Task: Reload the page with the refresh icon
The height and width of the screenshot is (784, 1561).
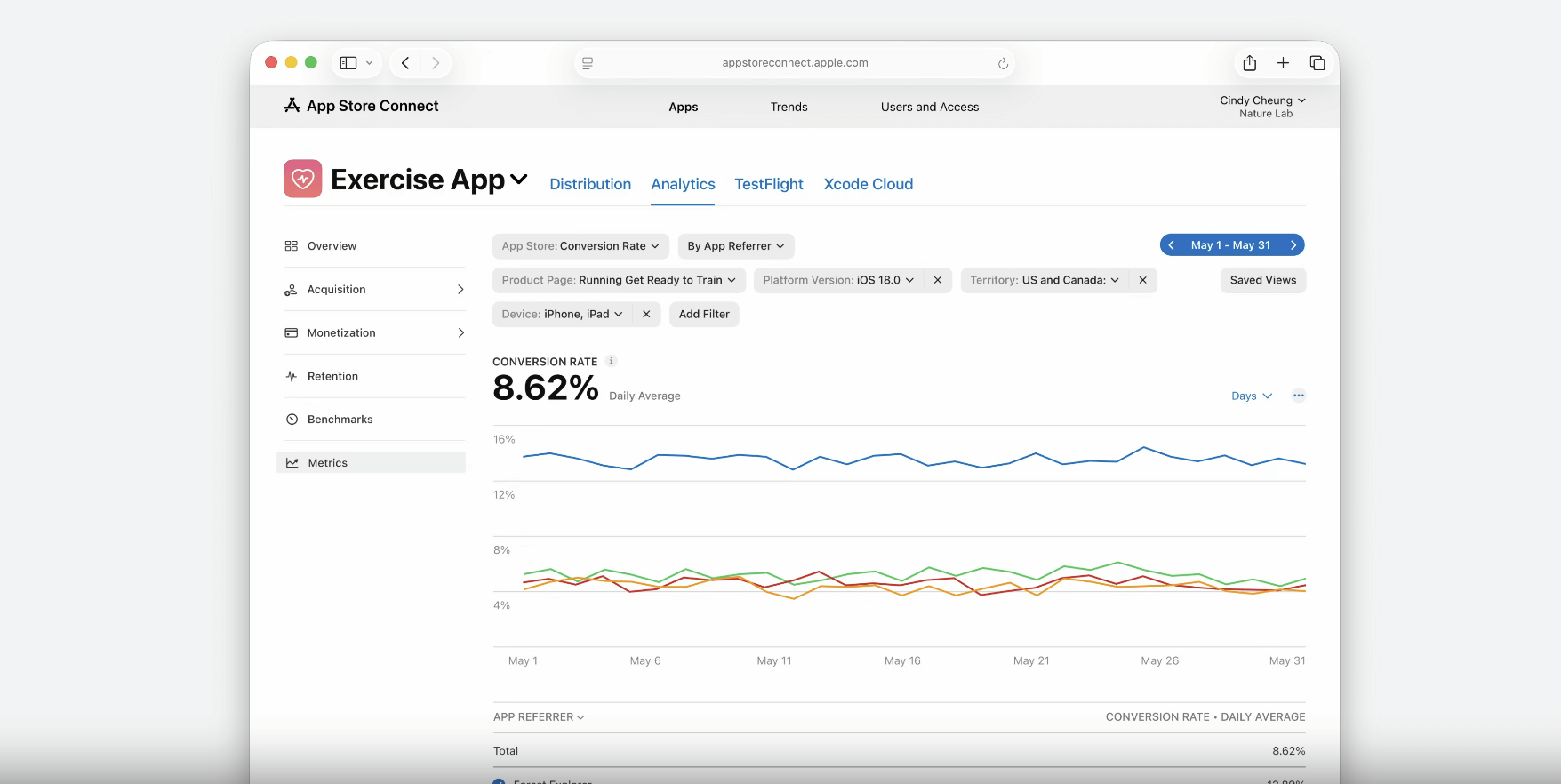Action: tap(1003, 63)
